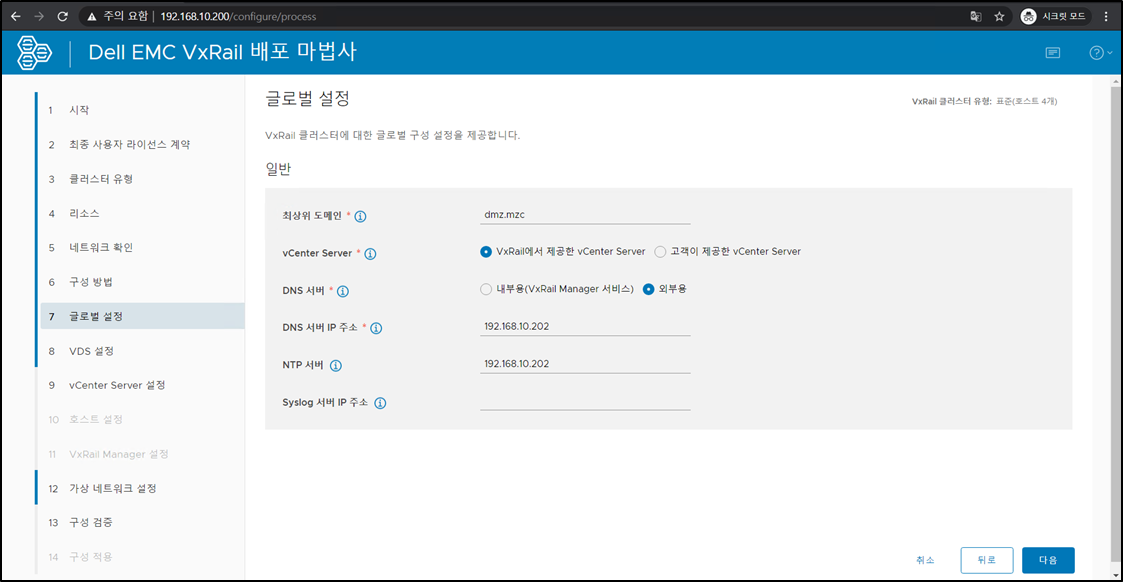Click the translate page icon
The height and width of the screenshot is (582, 1123).
(x=975, y=16)
